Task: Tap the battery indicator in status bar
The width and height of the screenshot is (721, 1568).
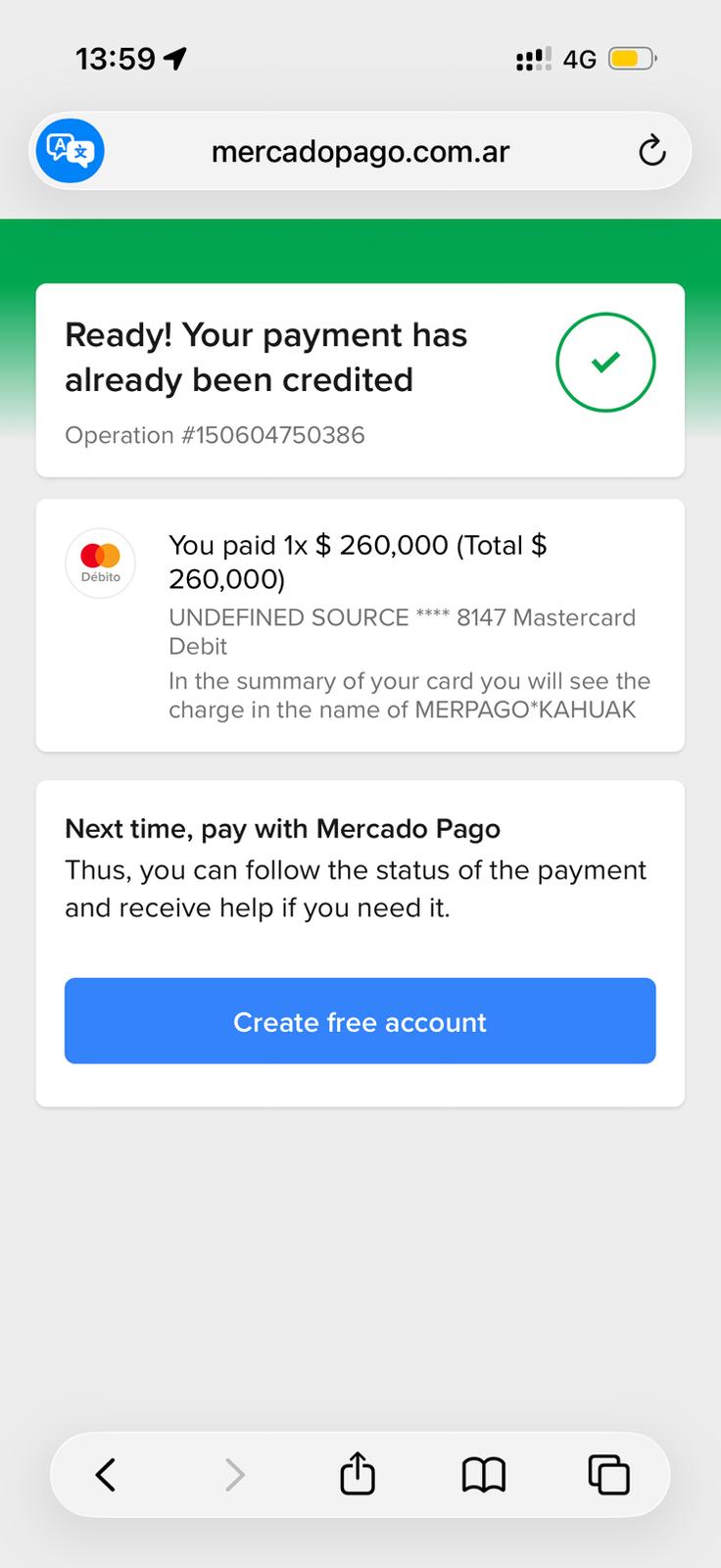Action: point(632,59)
